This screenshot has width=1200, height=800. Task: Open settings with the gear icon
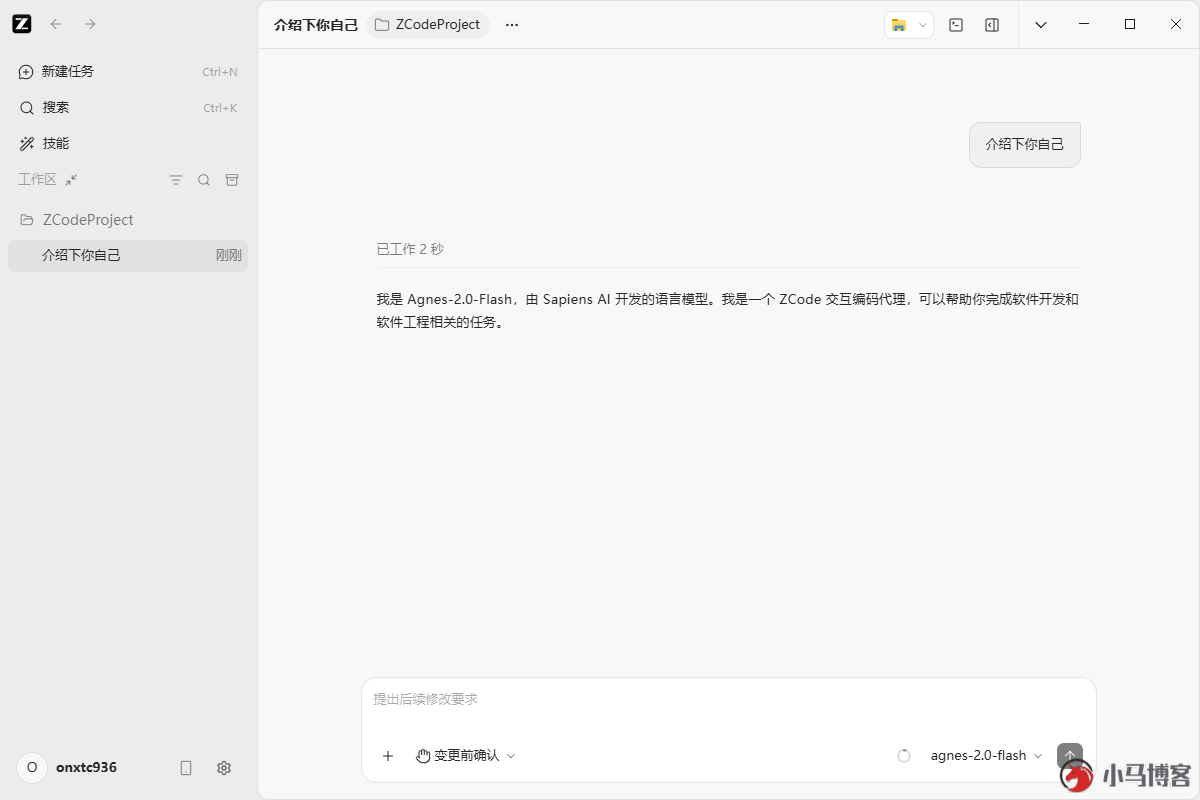click(x=224, y=768)
